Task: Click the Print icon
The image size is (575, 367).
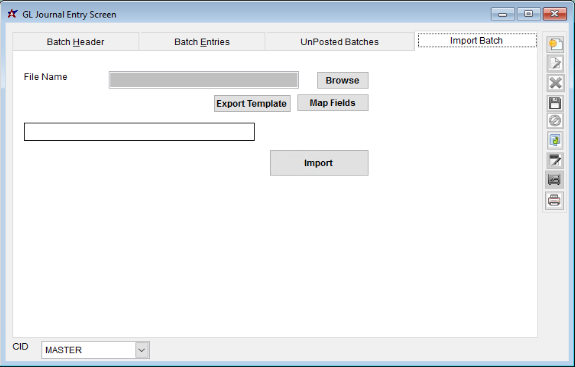Action: tap(554, 200)
